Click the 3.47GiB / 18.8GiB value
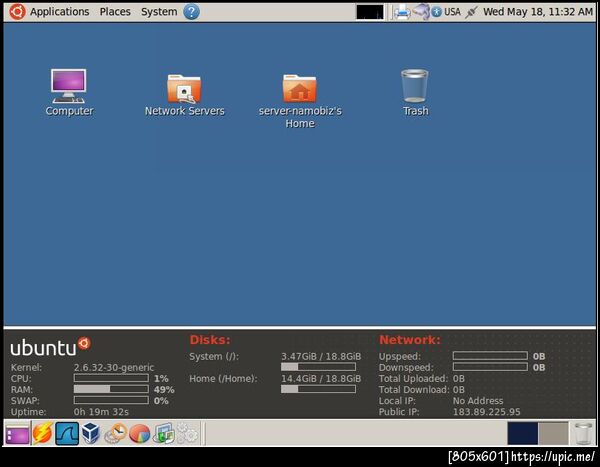This screenshot has height=467, width=600. coord(321,356)
